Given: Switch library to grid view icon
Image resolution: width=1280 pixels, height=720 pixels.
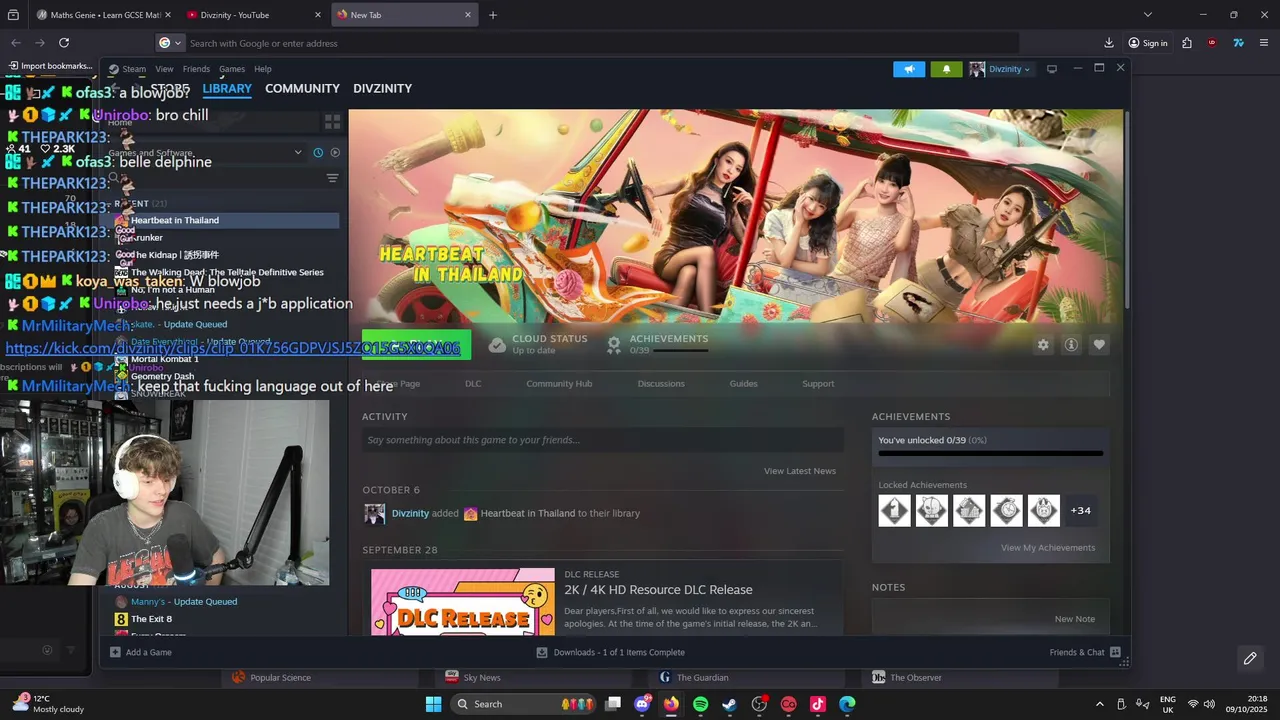Looking at the screenshot, I should point(333,122).
